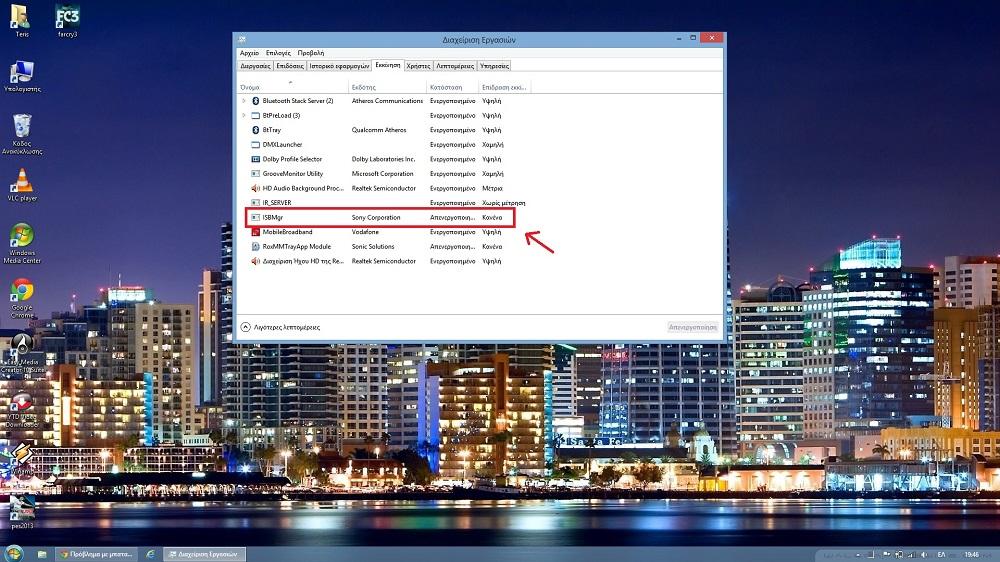Collapse view with Λιγότερες λεπτομέρειες
This screenshot has width=1000, height=562.
(280, 327)
